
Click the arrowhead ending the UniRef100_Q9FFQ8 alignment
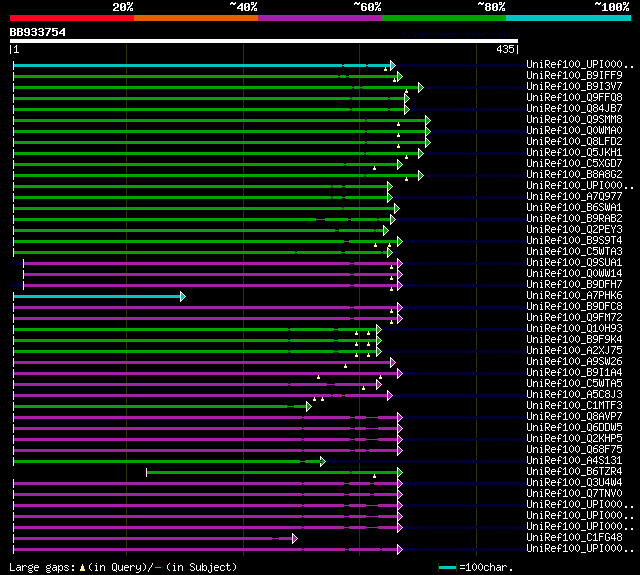click(407, 98)
